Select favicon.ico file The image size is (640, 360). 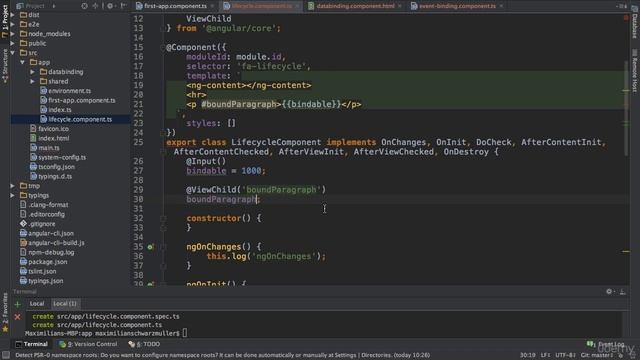49,129
